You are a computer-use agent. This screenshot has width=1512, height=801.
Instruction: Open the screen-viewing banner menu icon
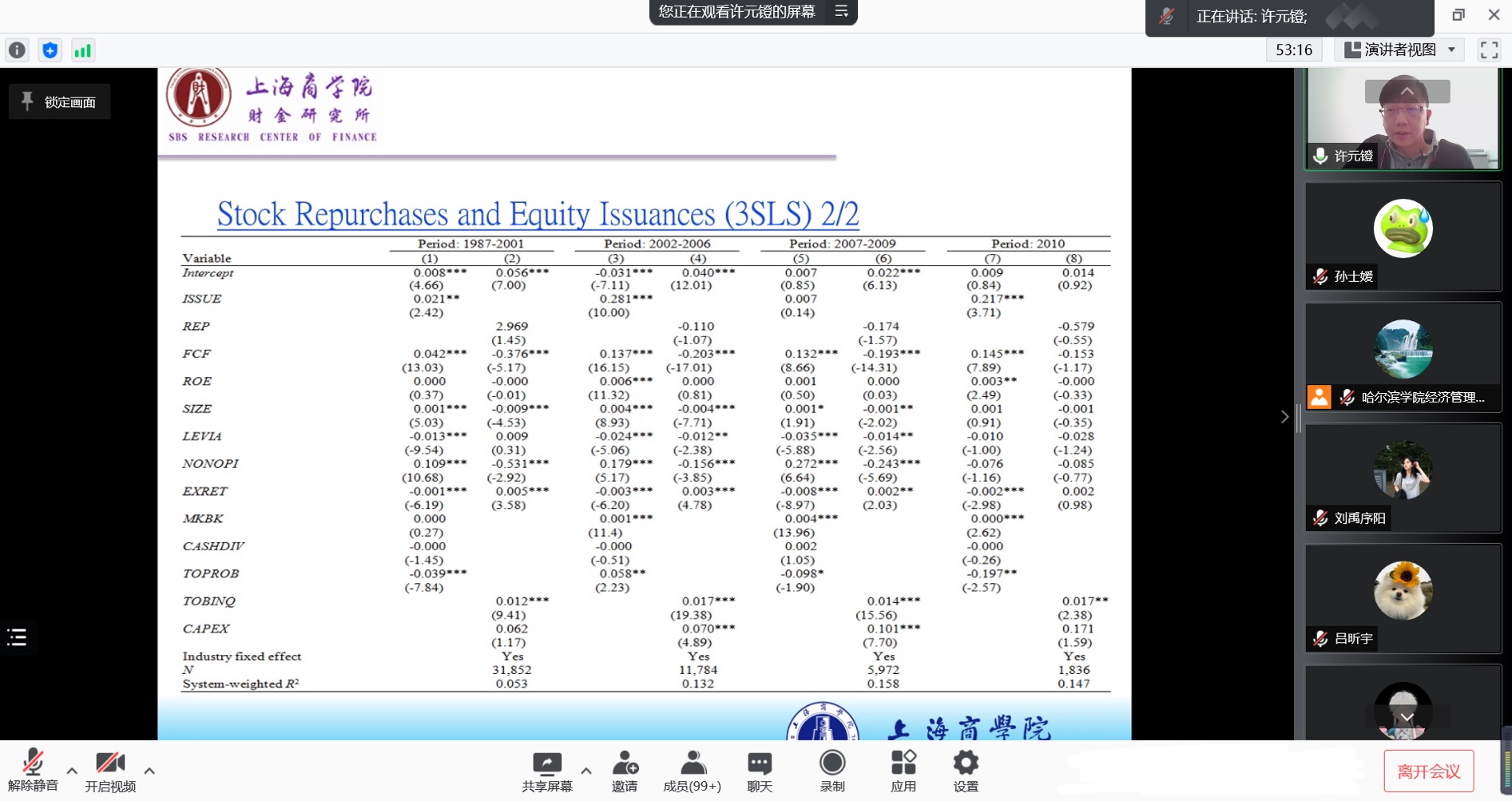[841, 11]
